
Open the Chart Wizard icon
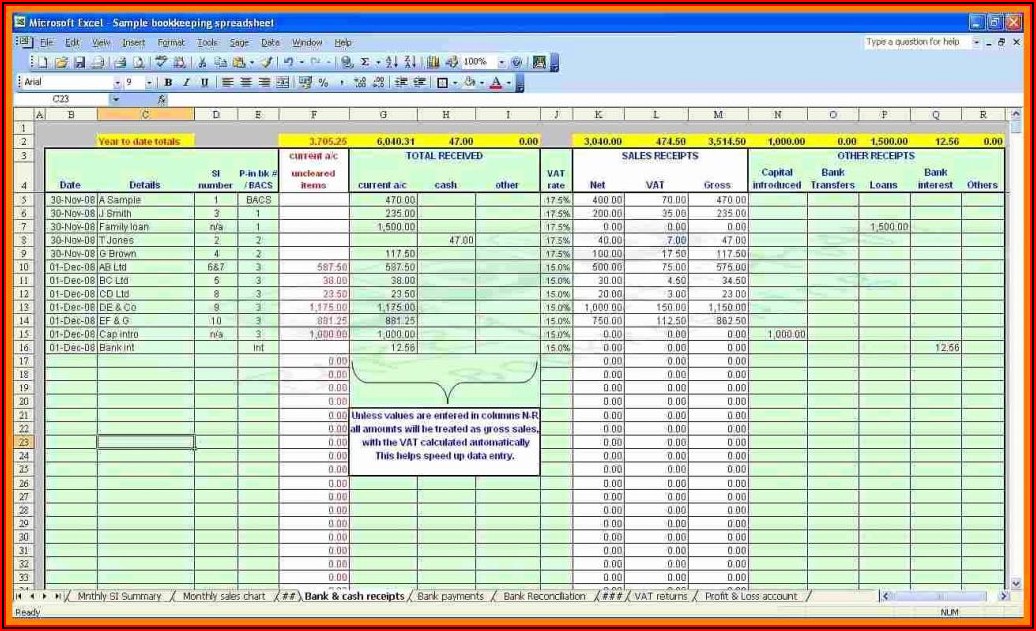click(x=433, y=63)
